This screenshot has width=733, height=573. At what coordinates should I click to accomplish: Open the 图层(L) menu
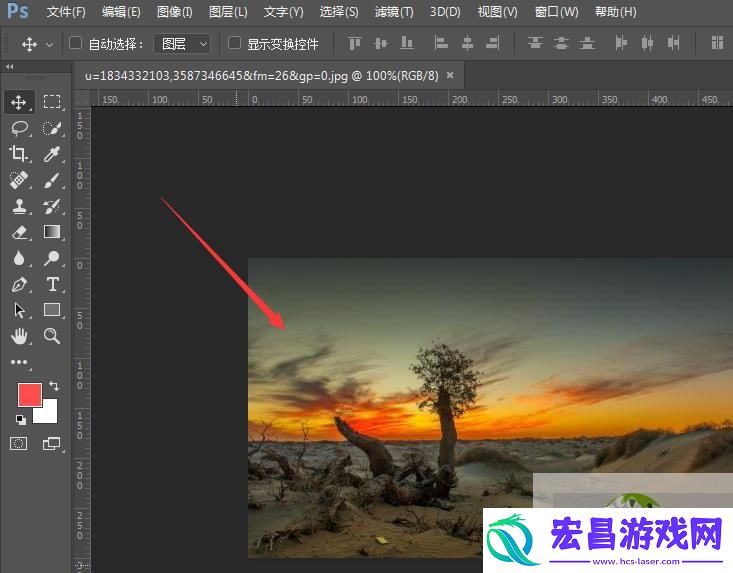click(228, 11)
